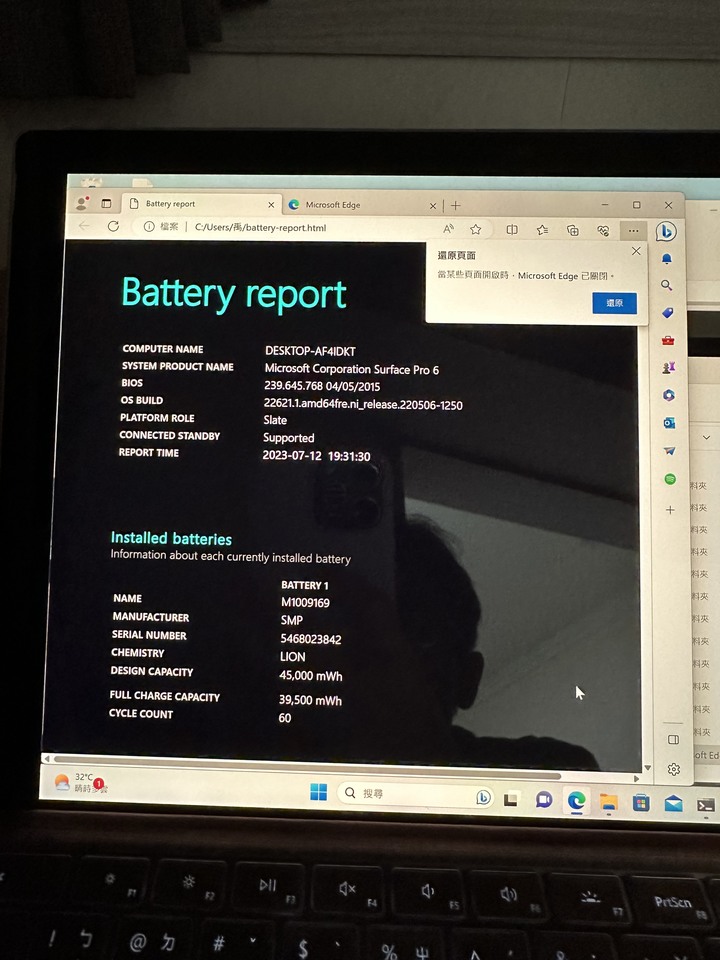Viewport: 720px width, 960px height.
Task: Expand the chevron in the background window
Action: [707, 437]
